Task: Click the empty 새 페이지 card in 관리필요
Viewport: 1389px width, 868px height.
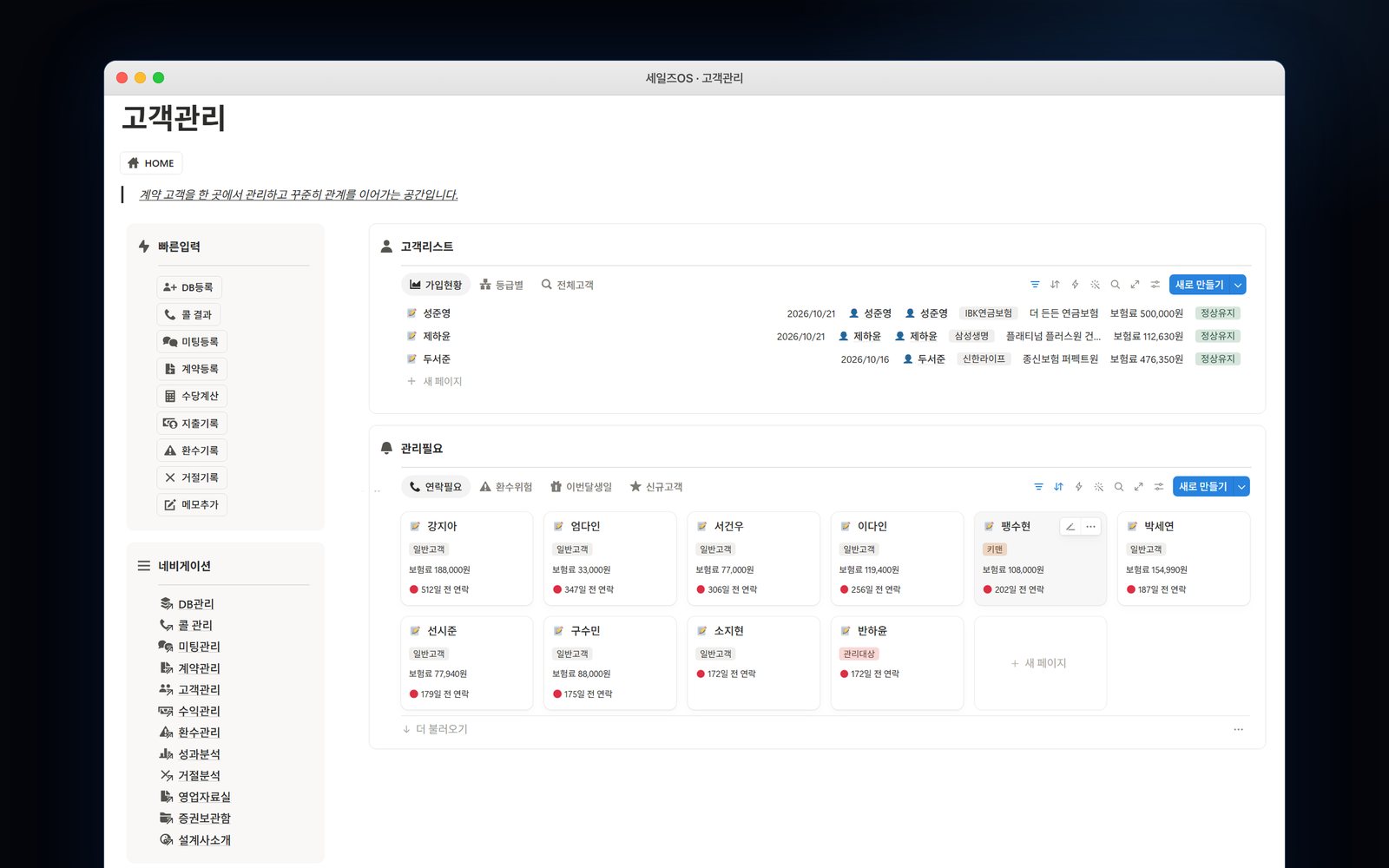Action: [1040, 663]
